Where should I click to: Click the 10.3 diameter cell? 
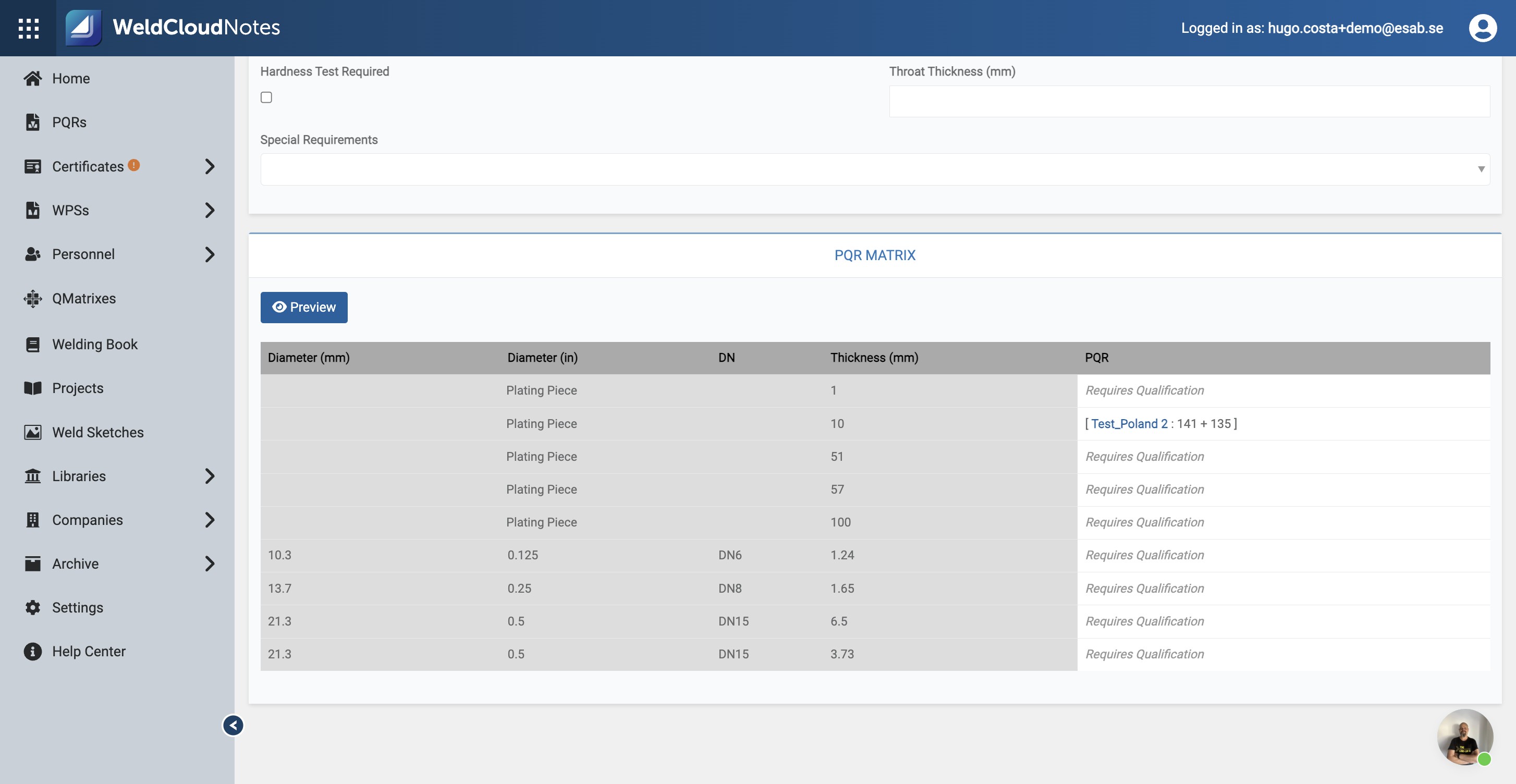click(x=279, y=555)
